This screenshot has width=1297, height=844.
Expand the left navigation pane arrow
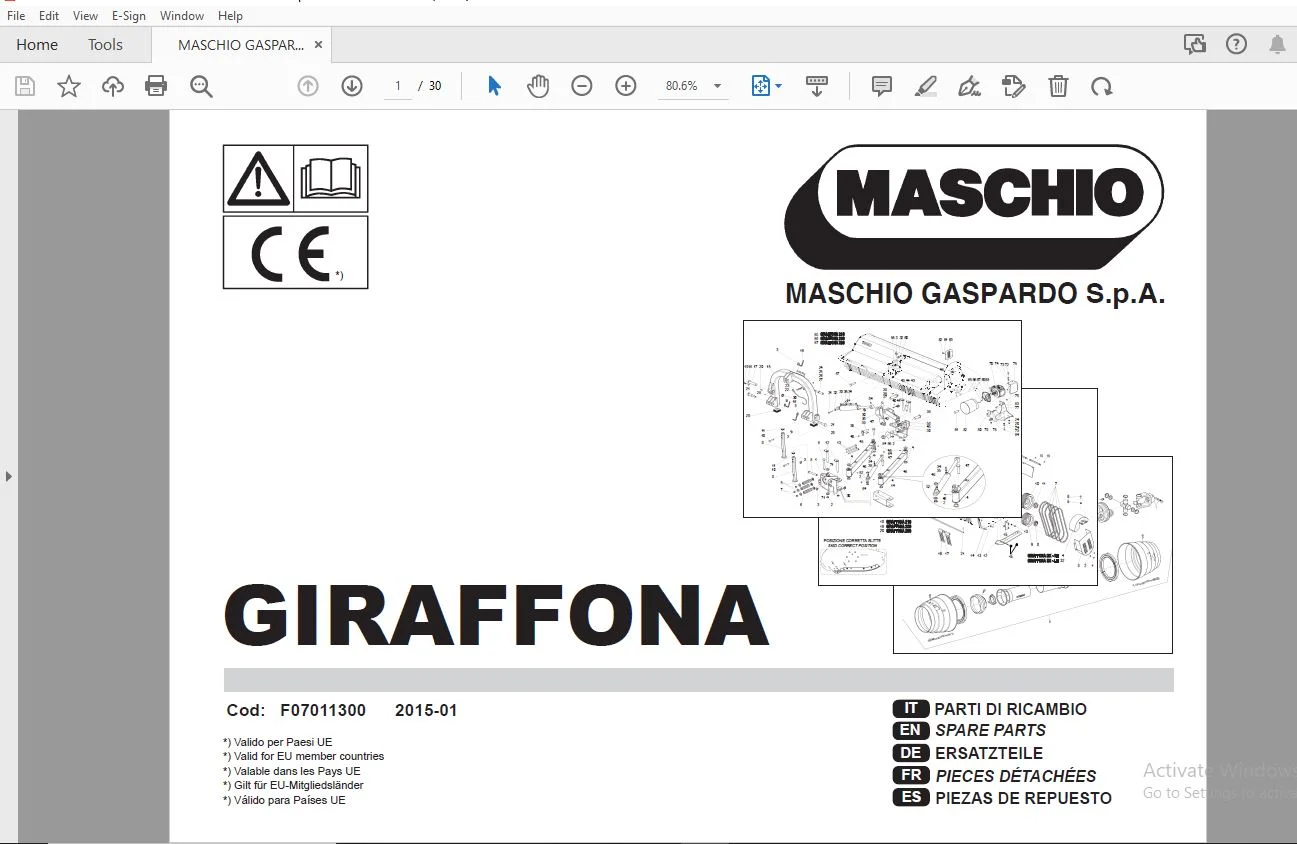(9, 476)
